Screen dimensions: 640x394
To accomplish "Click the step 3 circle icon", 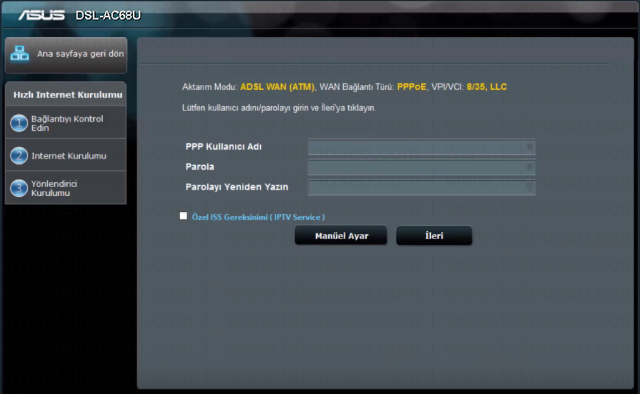I will pos(19,188).
